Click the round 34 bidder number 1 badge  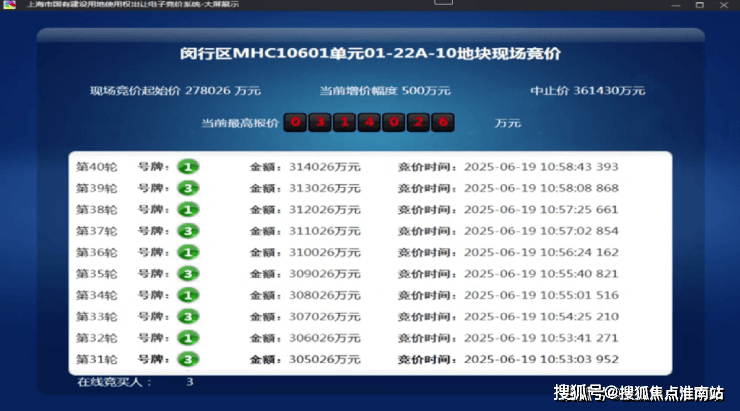[188, 295]
